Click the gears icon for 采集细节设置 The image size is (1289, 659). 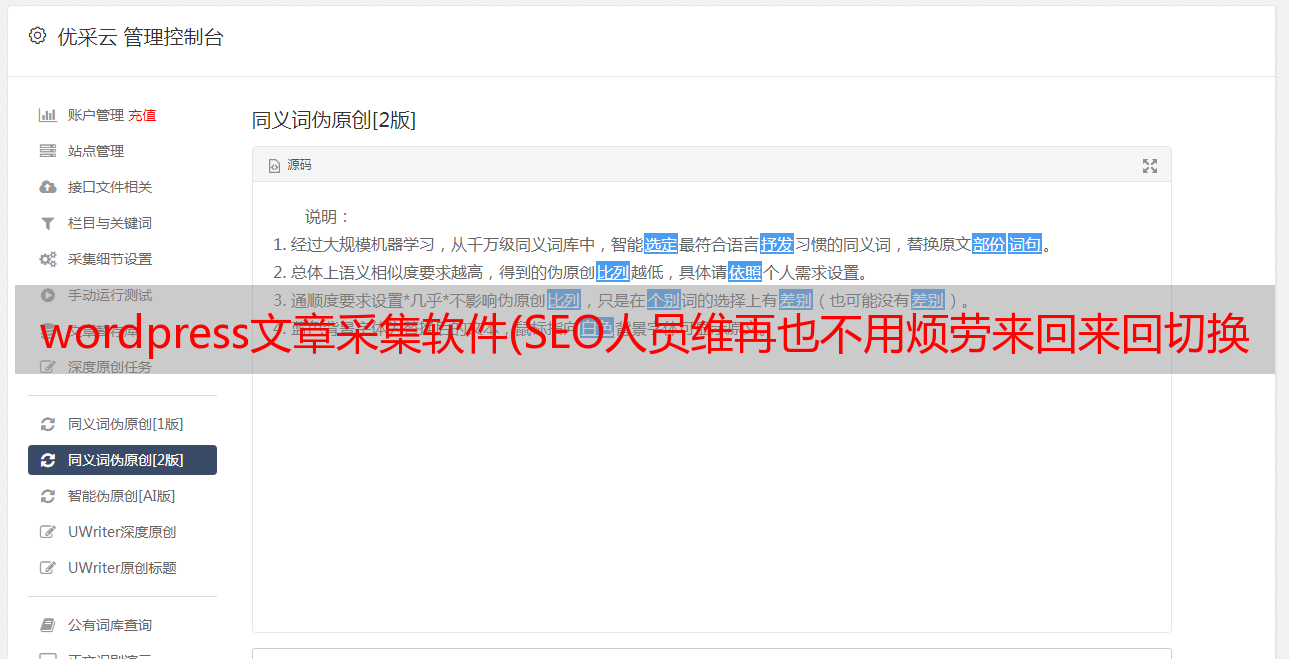point(47,259)
